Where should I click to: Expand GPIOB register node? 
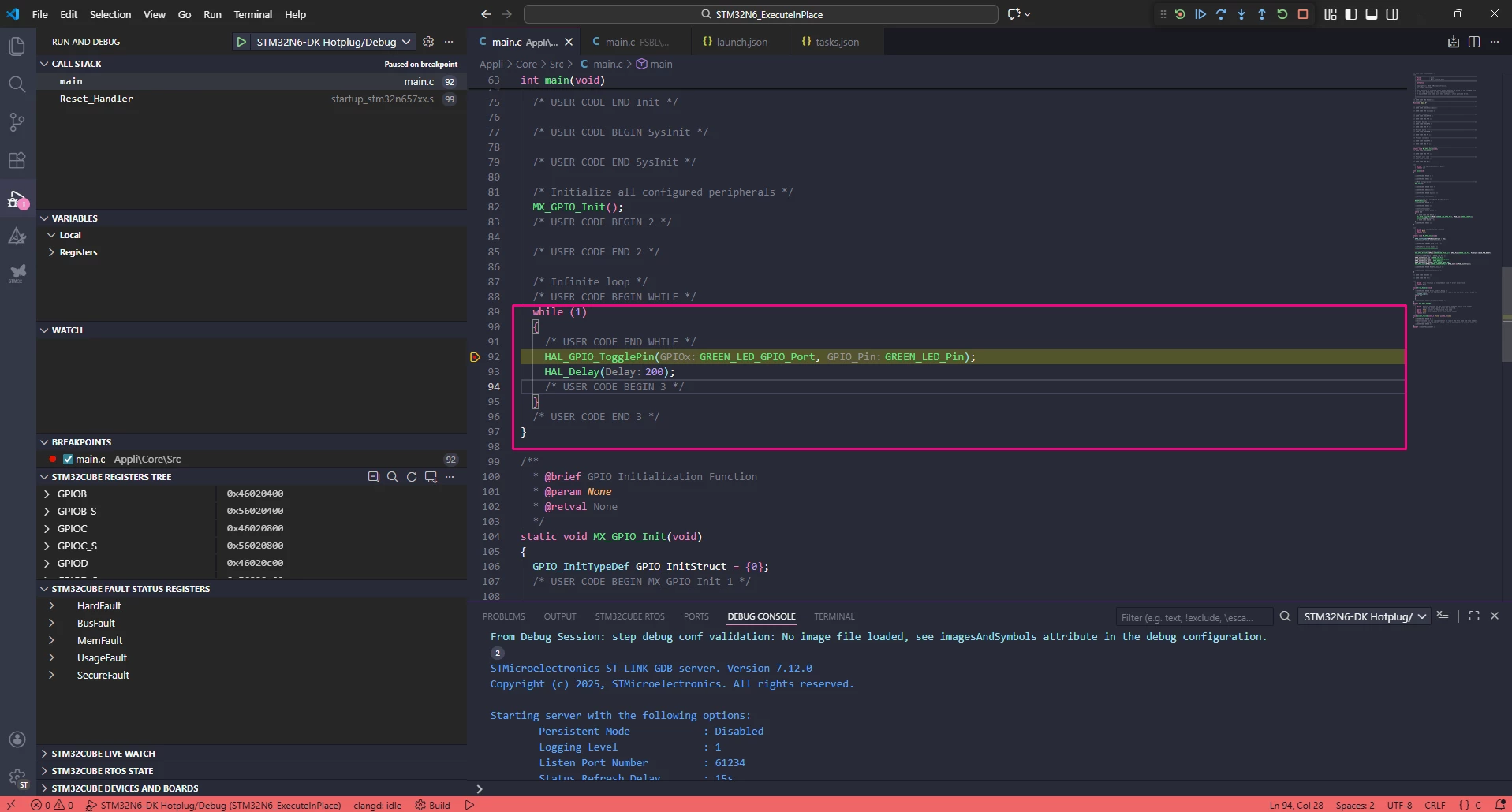pos(47,494)
